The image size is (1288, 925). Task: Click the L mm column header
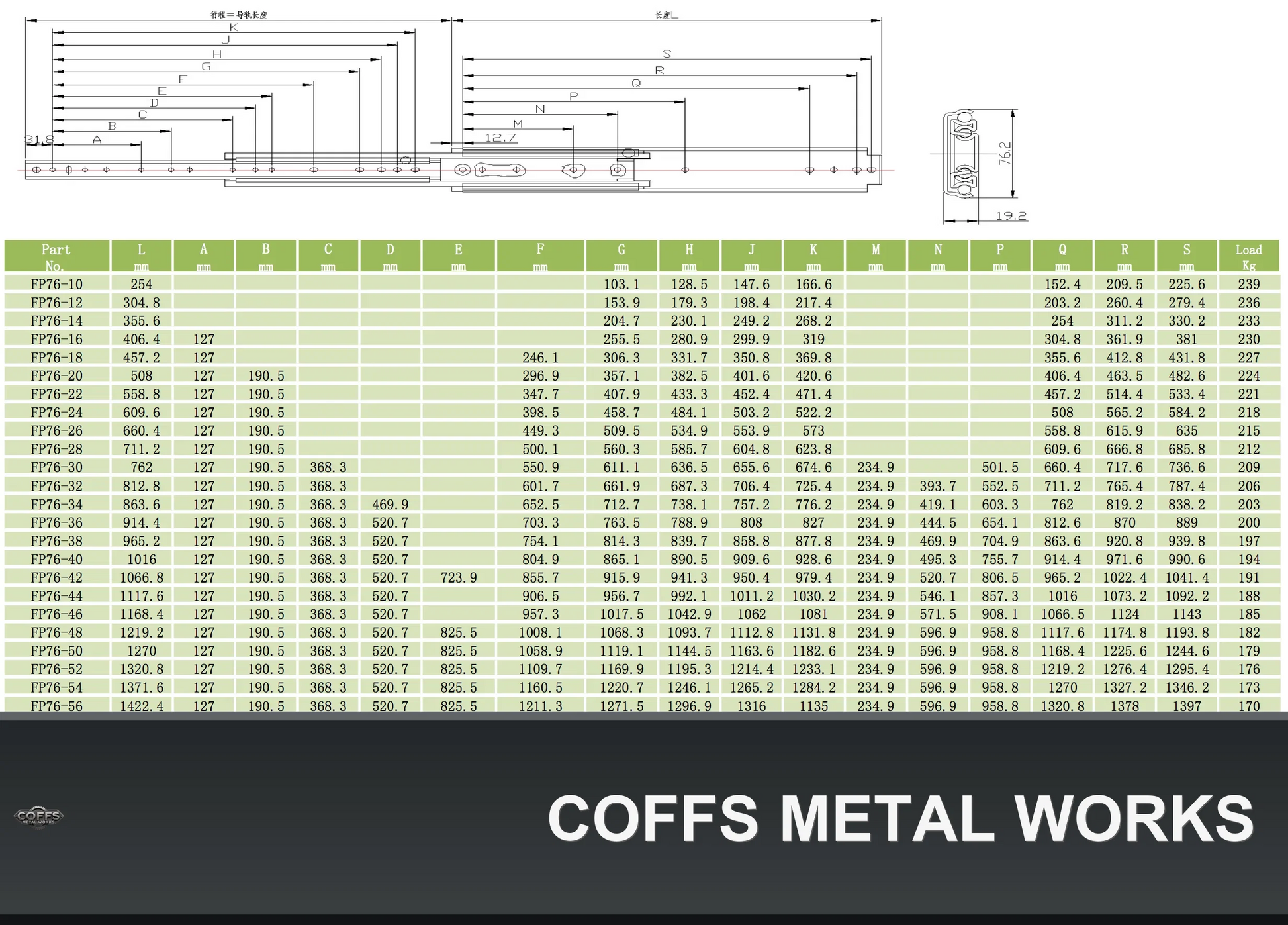[x=141, y=256]
